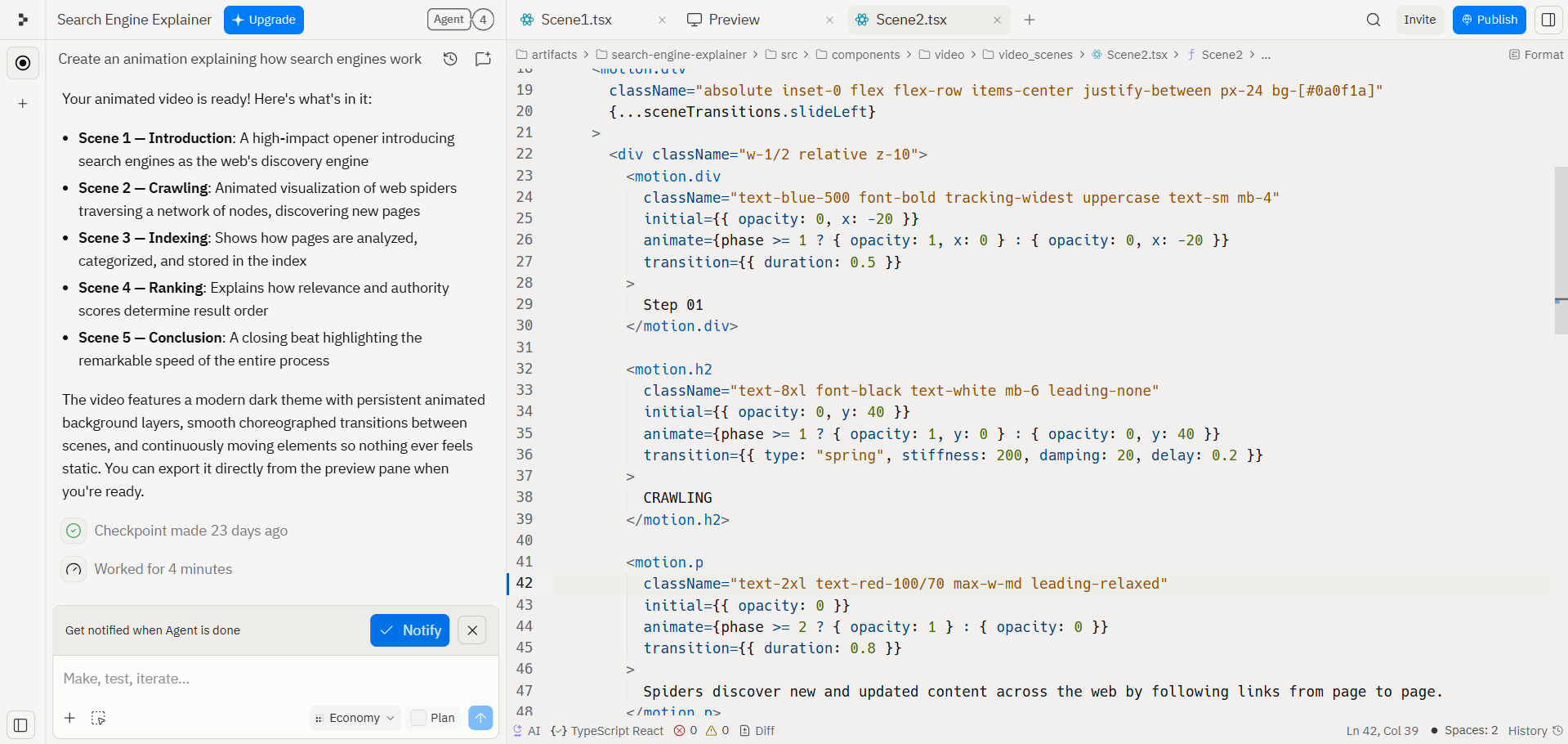Image resolution: width=1568 pixels, height=744 pixels.
Task: Open the search magnifier icon
Action: pos(1374,20)
